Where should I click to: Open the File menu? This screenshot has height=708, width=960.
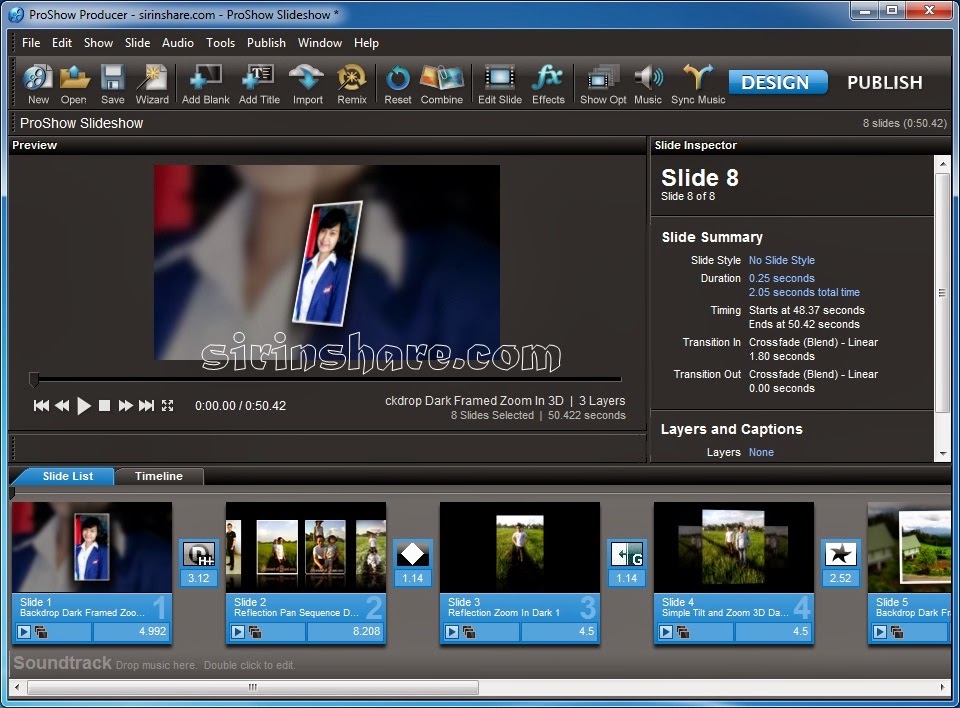(31, 43)
